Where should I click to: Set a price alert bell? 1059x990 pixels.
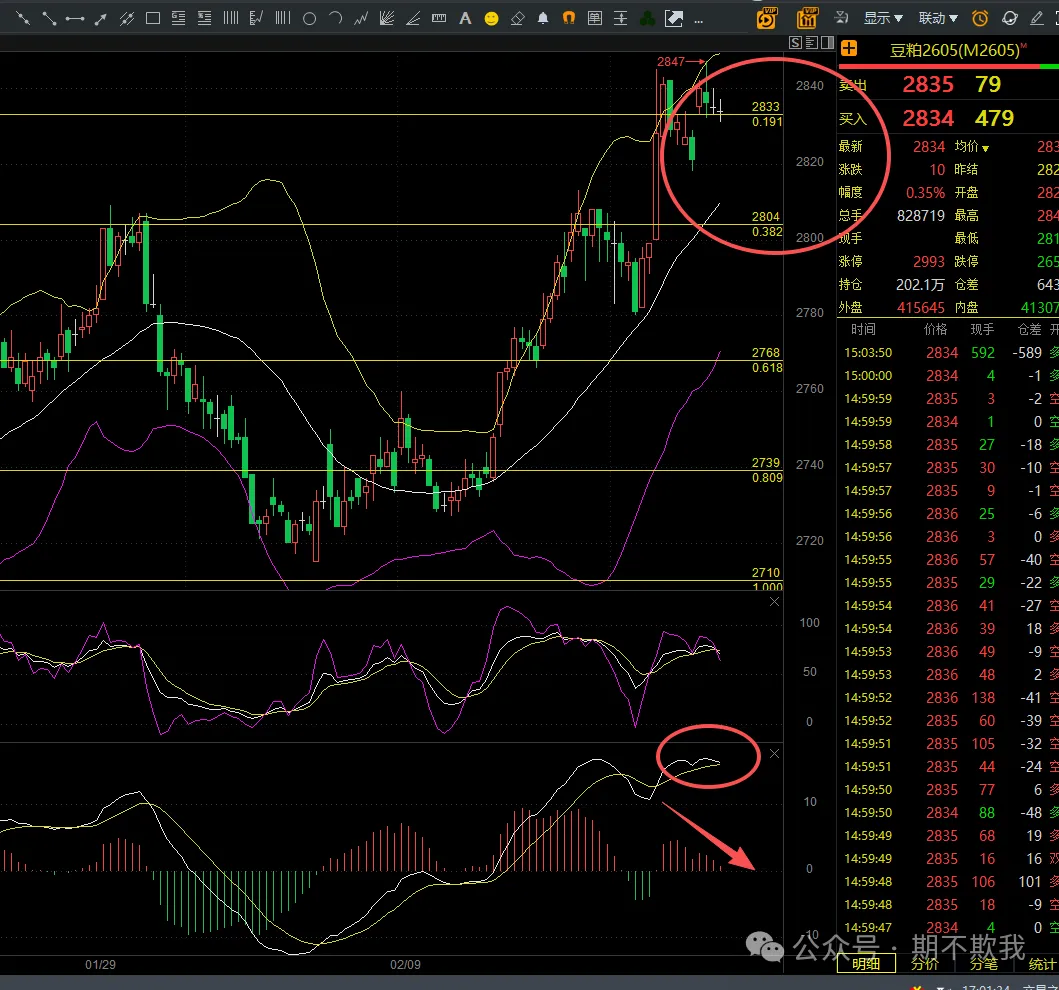543,19
